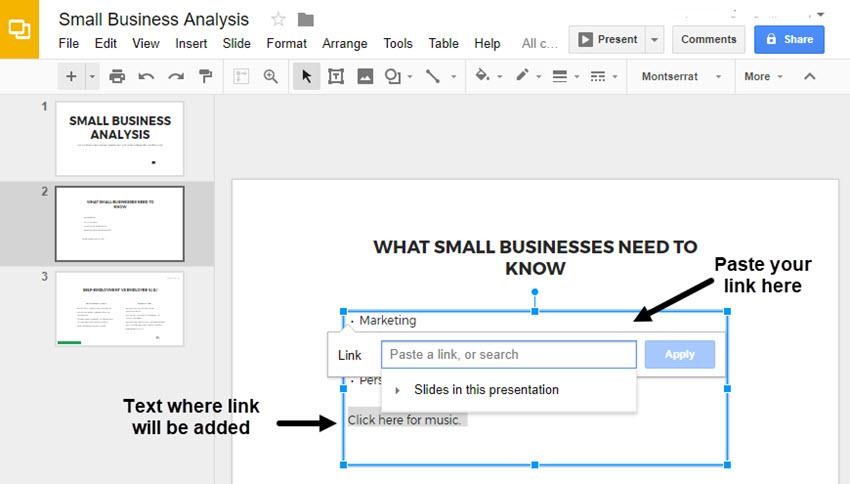Redo the last action

176,76
